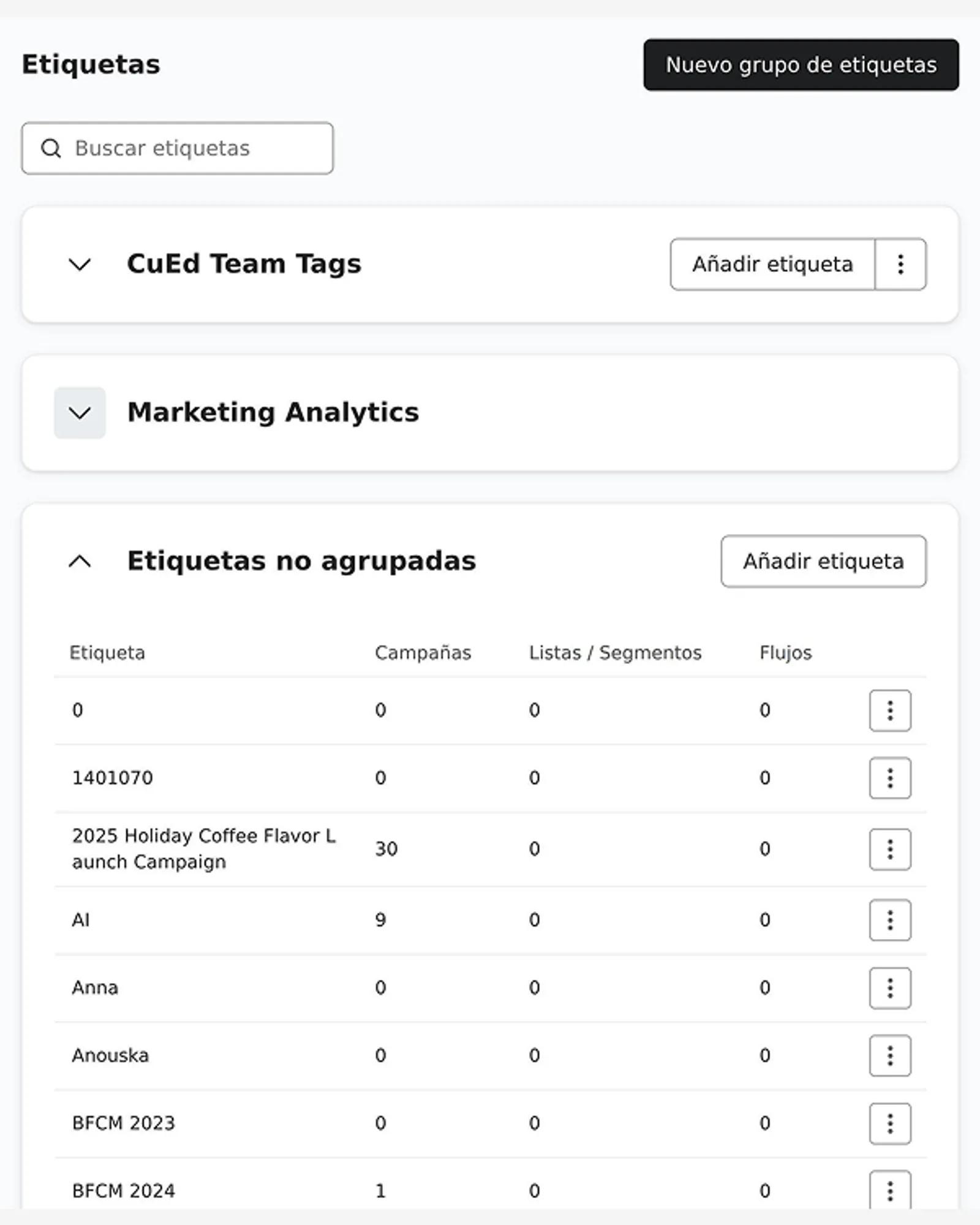Open three-dot menu for CuEd Team Tags
The height and width of the screenshot is (1225, 980).
tap(900, 265)
